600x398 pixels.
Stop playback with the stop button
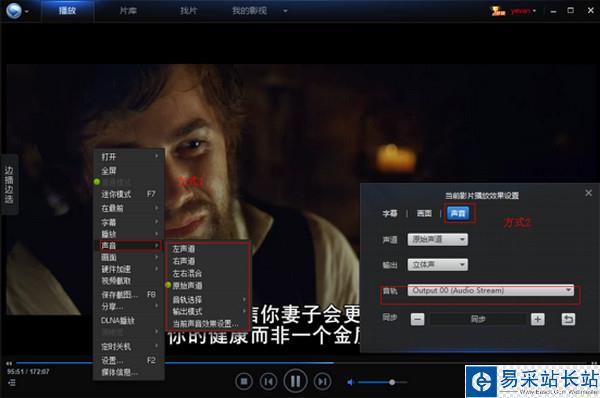click(244, 381)
